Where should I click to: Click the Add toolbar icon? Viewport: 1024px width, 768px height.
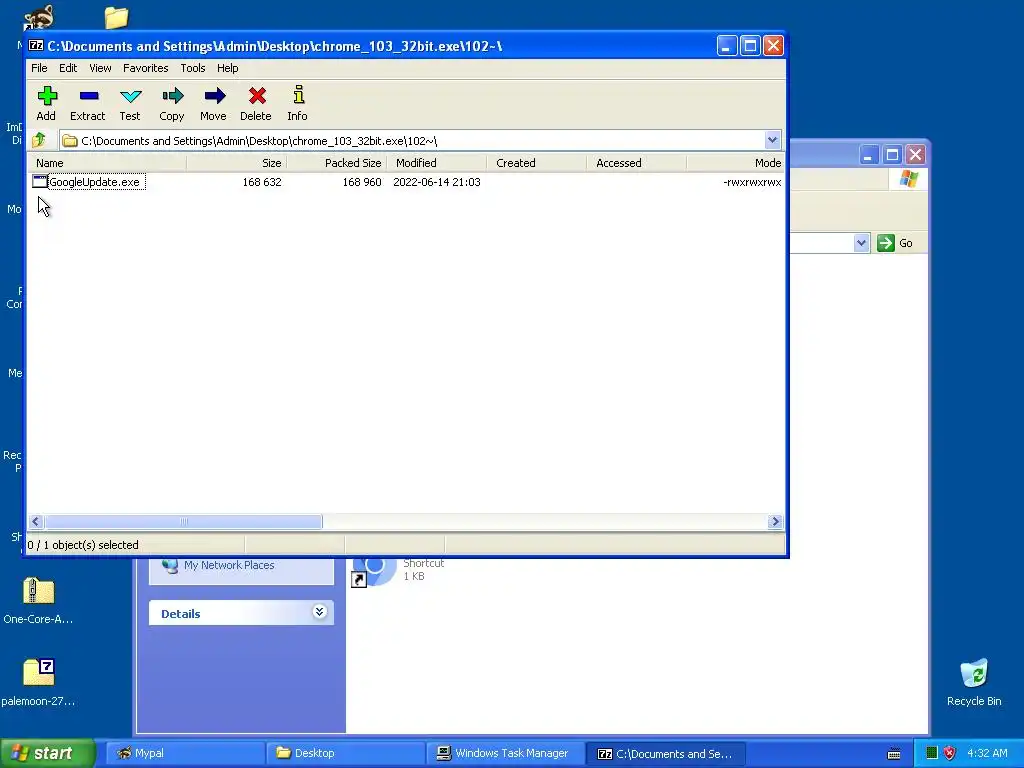pyautogui.click(x=46, y=96)
